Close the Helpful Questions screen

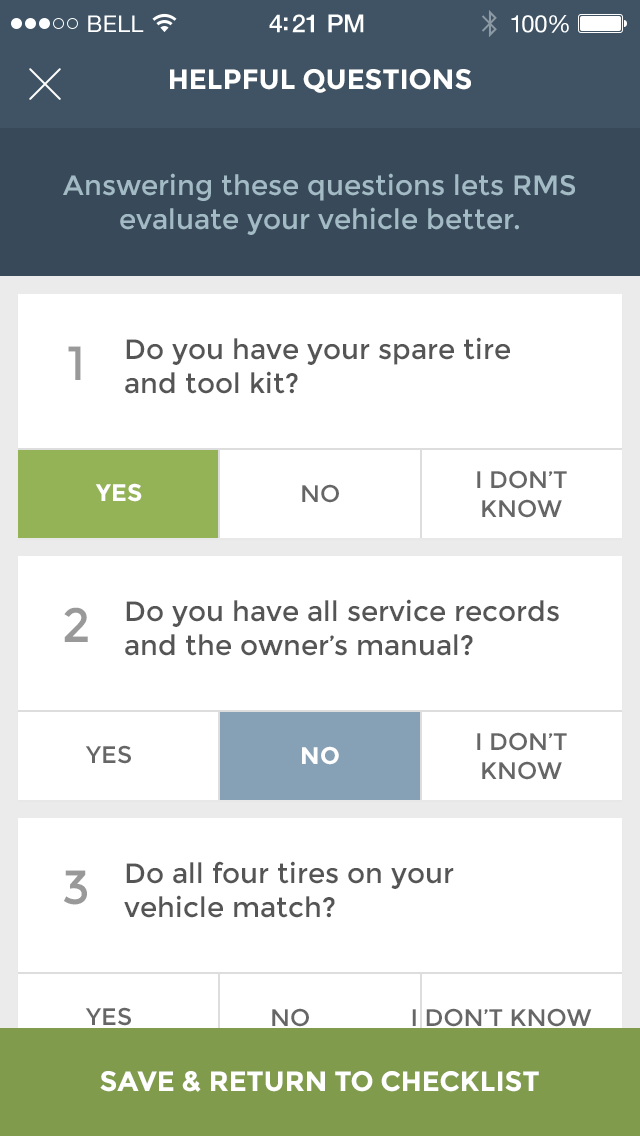point(45,84)
